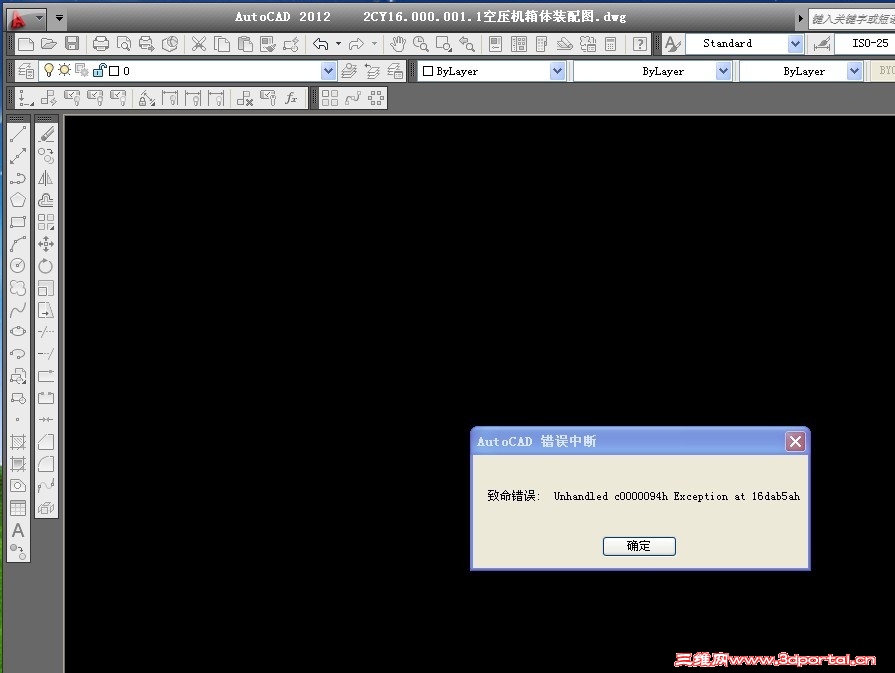
Task: Toggle layer 0 viewport freeze icon
Action: 82,70
